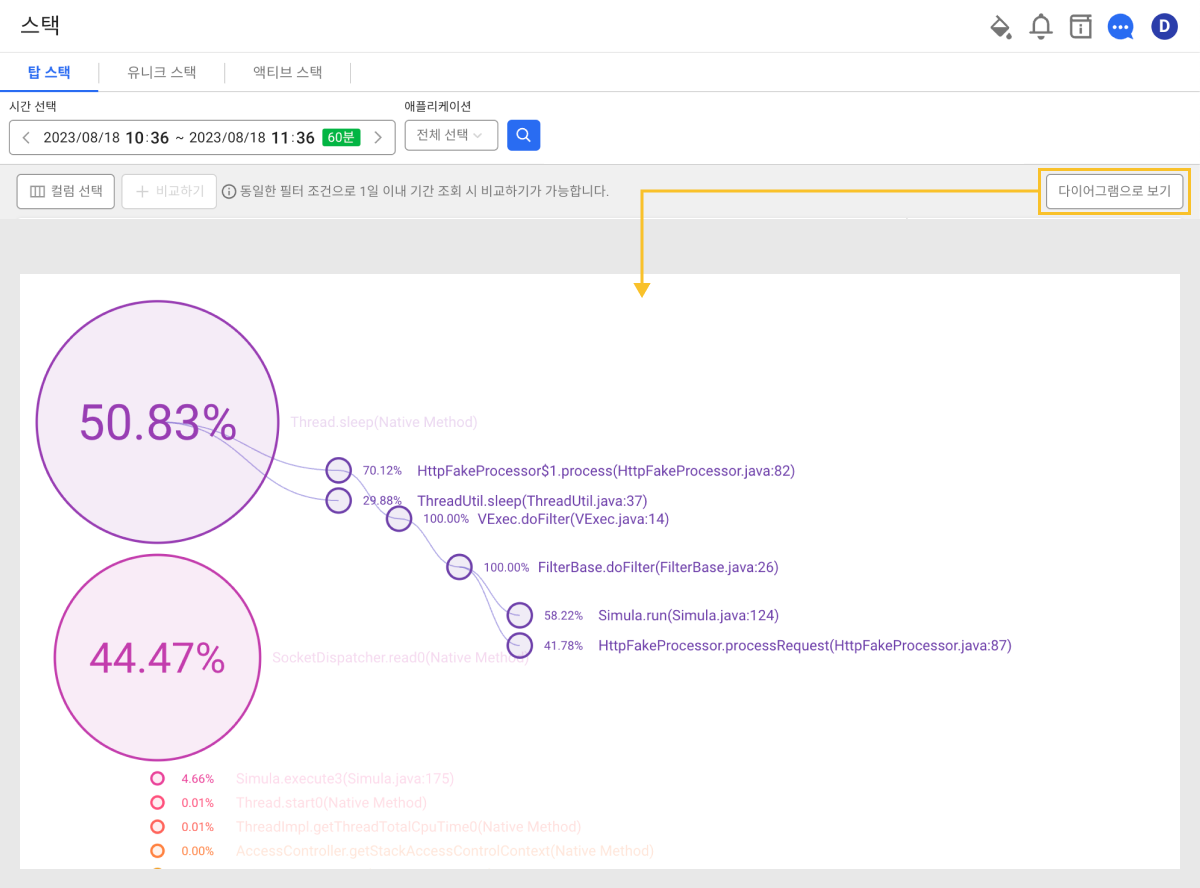Open the notifications bell
This screenshot has height=888, width=1200.
pyautogui.click(x=1041, y=27)
